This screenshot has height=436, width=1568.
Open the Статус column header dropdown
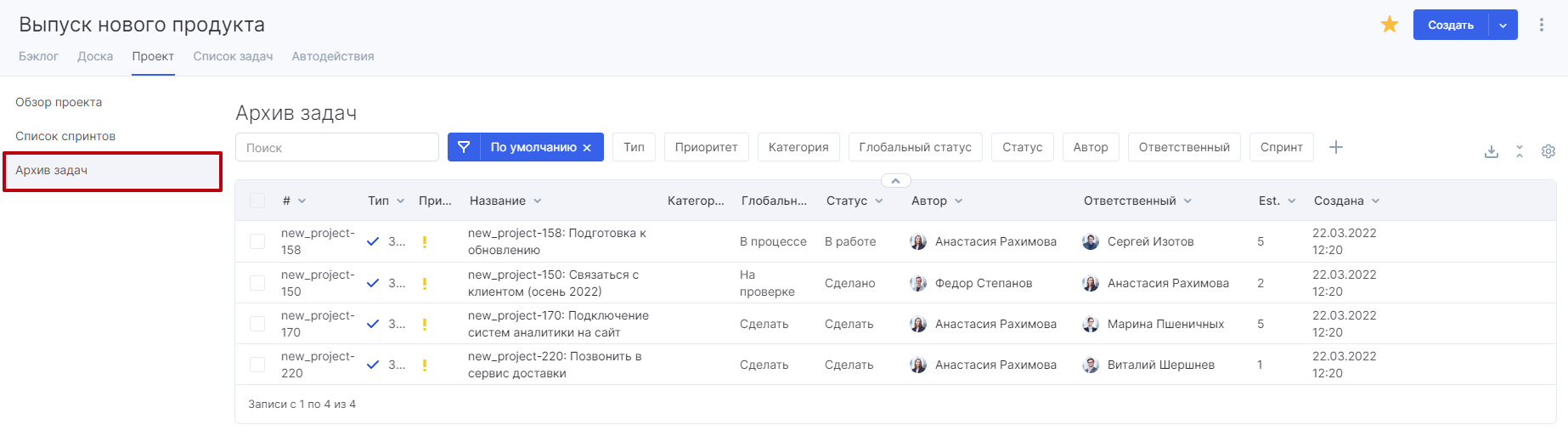[x=879, y=201]
